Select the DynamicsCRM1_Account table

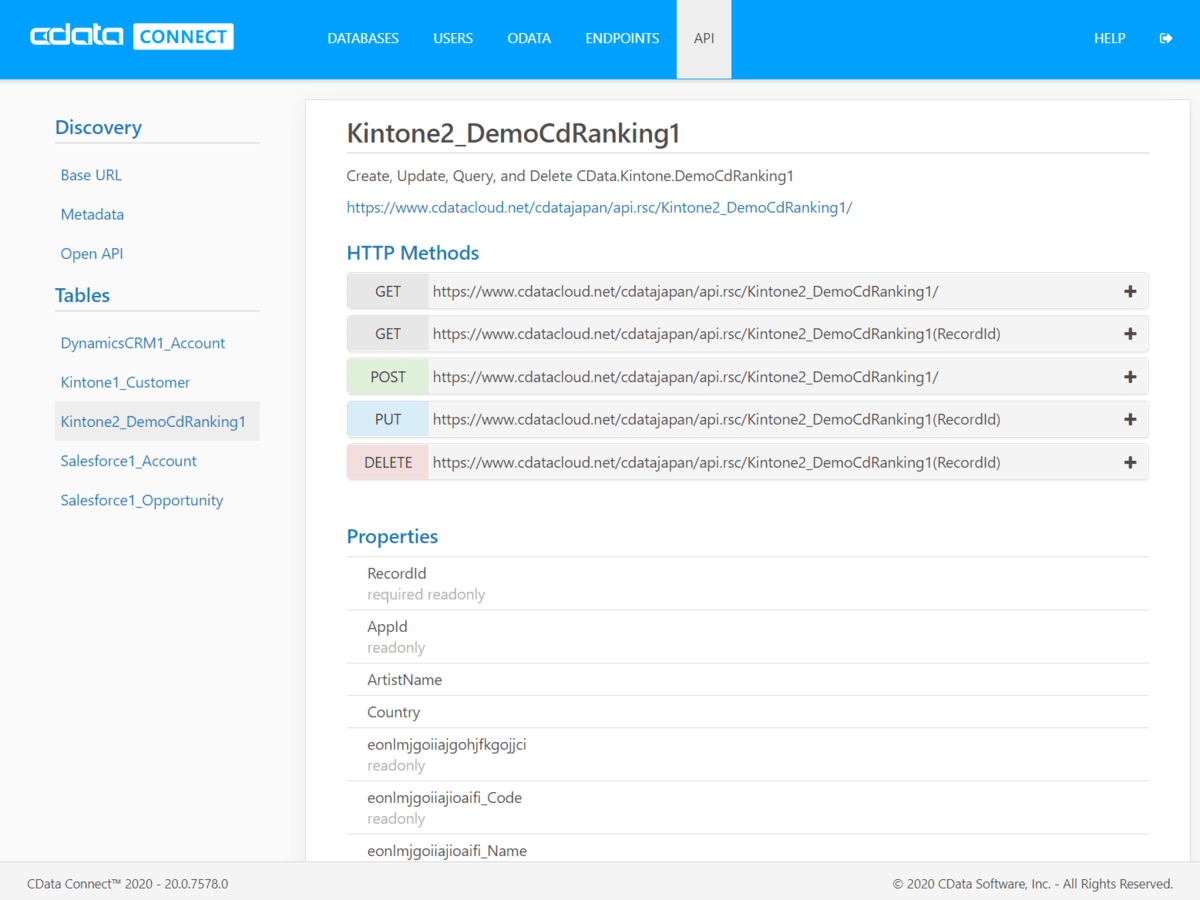(x=143, y=343)
